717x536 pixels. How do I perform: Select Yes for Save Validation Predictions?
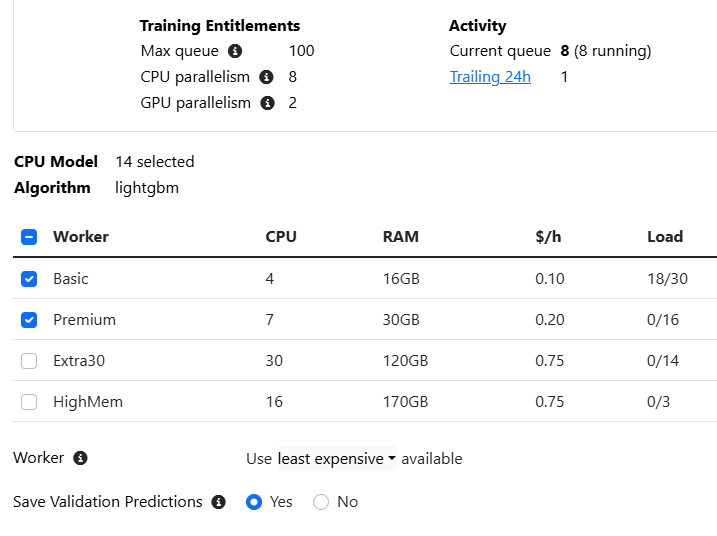[255, 502]
